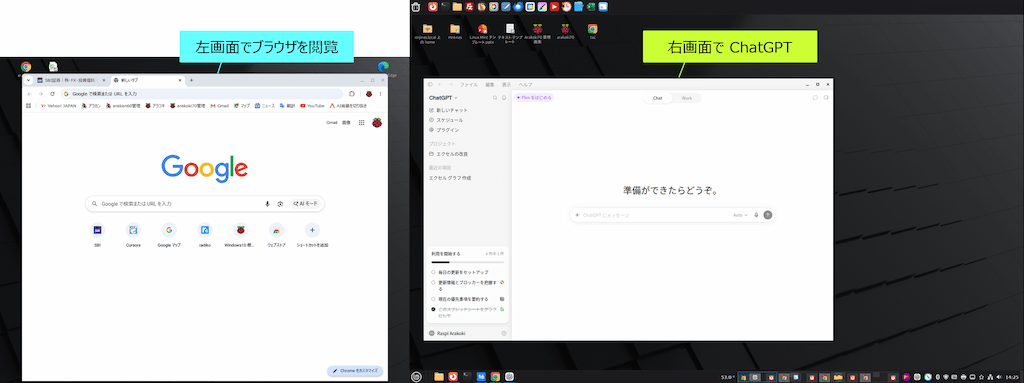The width and height of the screenshot is (1024, 383).
Task: Open 画像 link on Google page
Action: [346, 122]
